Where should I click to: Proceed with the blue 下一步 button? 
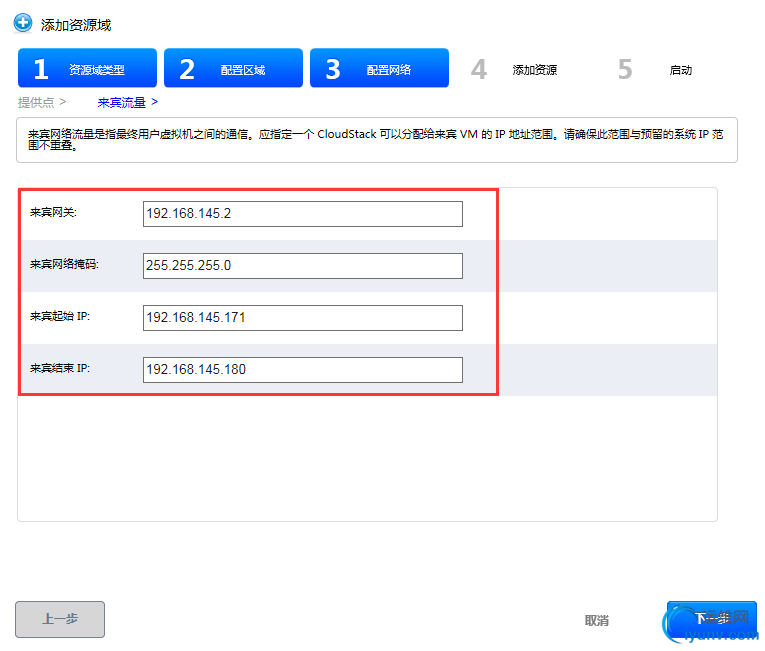click(x=712, y=619)
